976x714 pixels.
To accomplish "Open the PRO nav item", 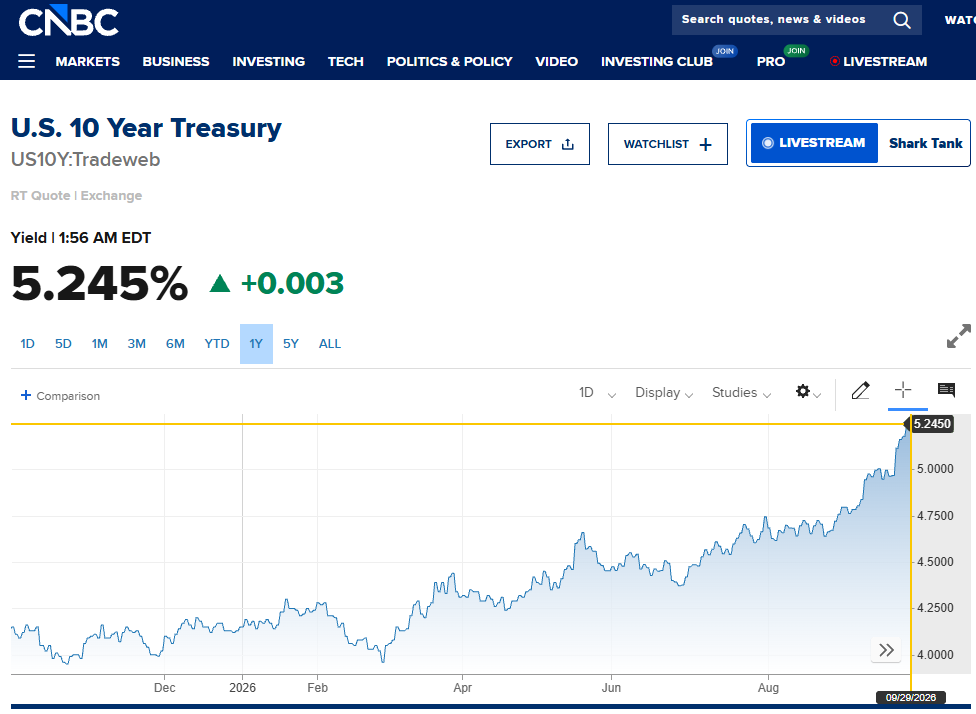I will [x=771, y=62].
